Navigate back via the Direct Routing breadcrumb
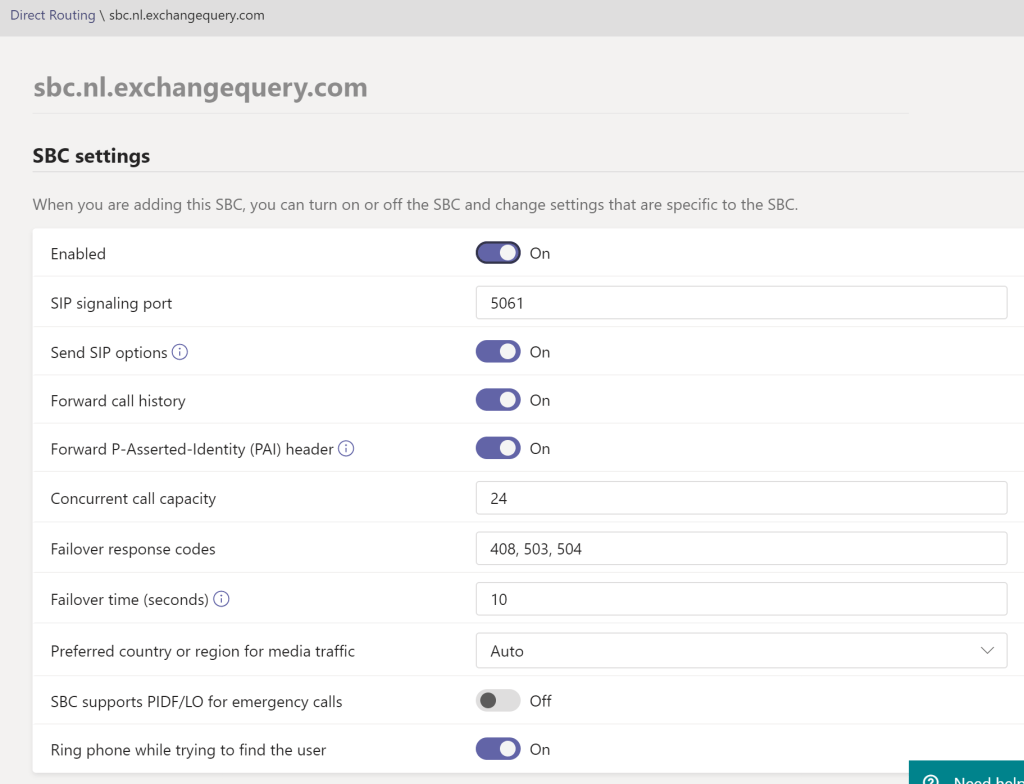This screenshot has height=784, width=1024. coord(52,15)
